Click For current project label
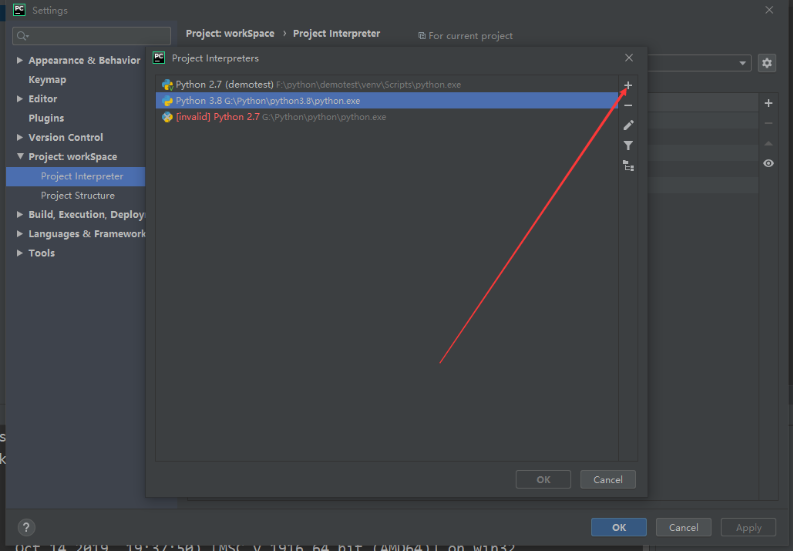This screenshot has height=553, width=793. click(470, 36)
